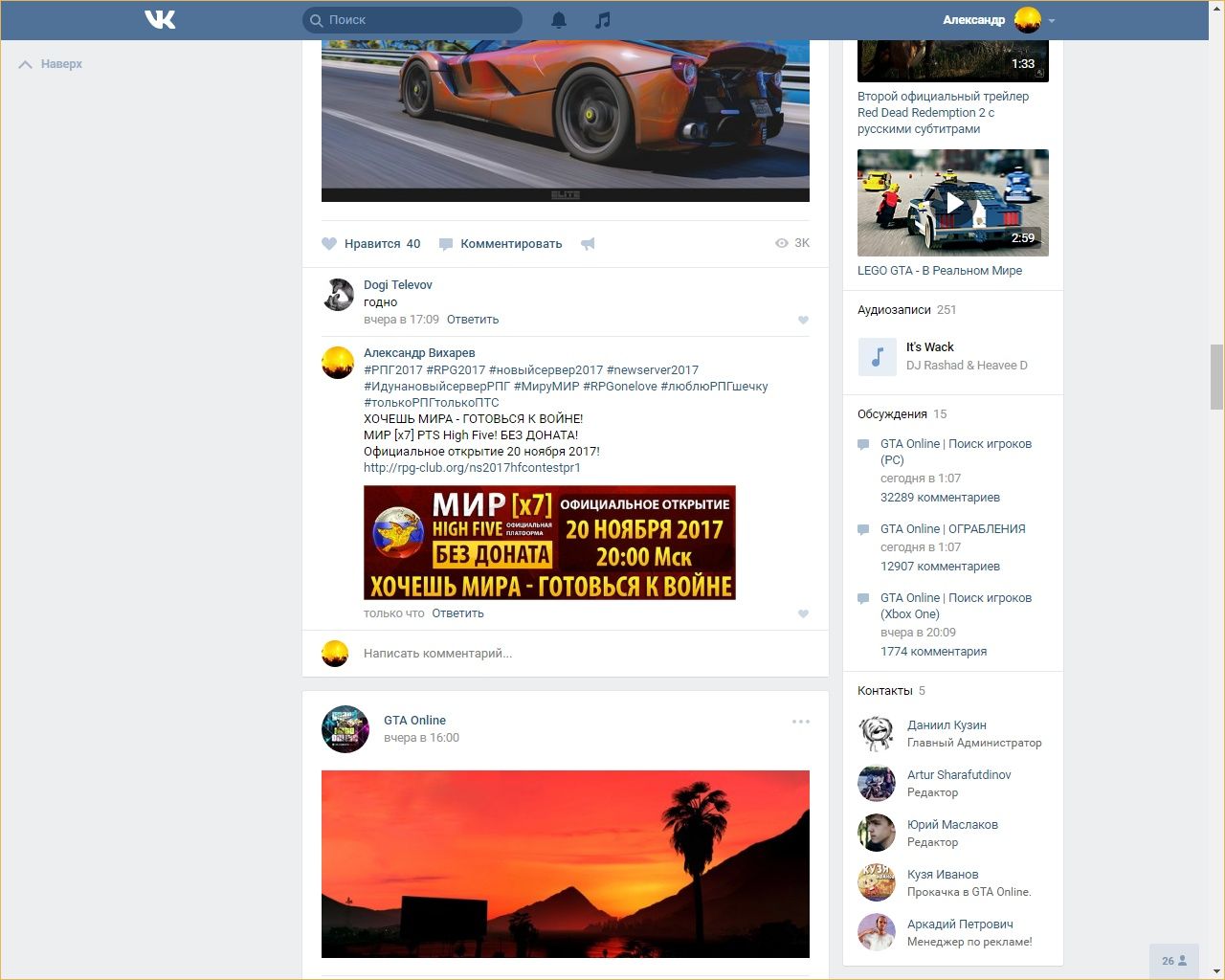Click the post views eye icon
1225x980 pixels.
click(782, 243)
